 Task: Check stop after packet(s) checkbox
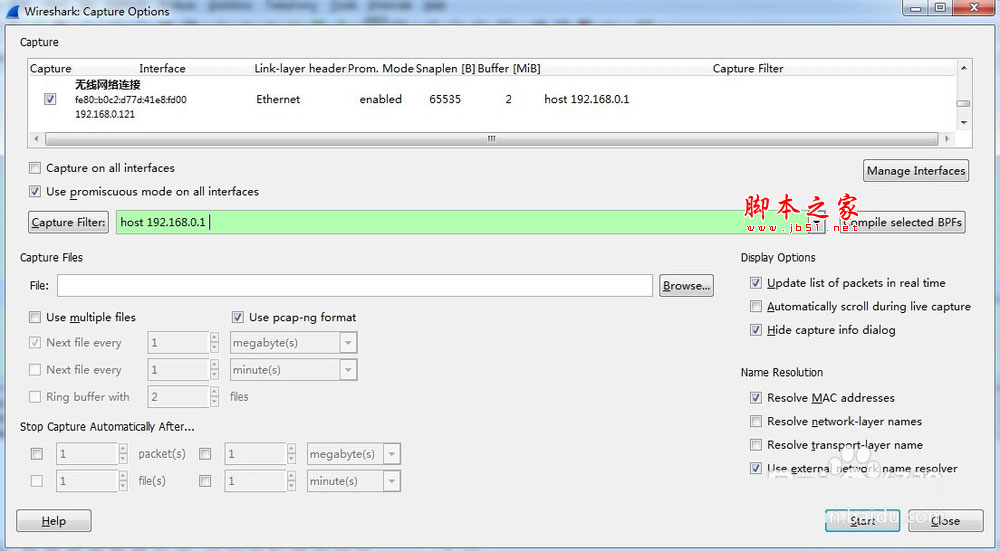click(x=37, y=454)
